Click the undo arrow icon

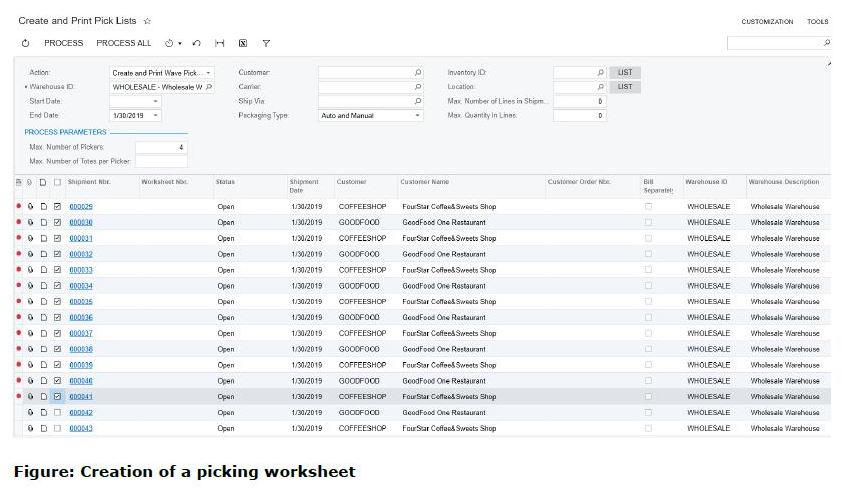click(x=197, y=43)
